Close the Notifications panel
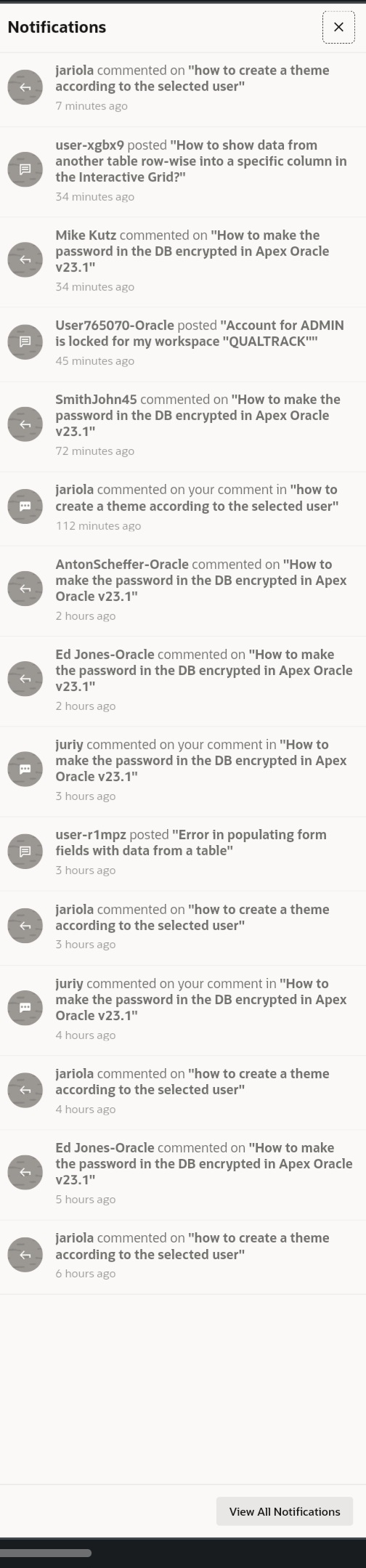The height and width of the screenshot is (1568, 366). point(338,27)
